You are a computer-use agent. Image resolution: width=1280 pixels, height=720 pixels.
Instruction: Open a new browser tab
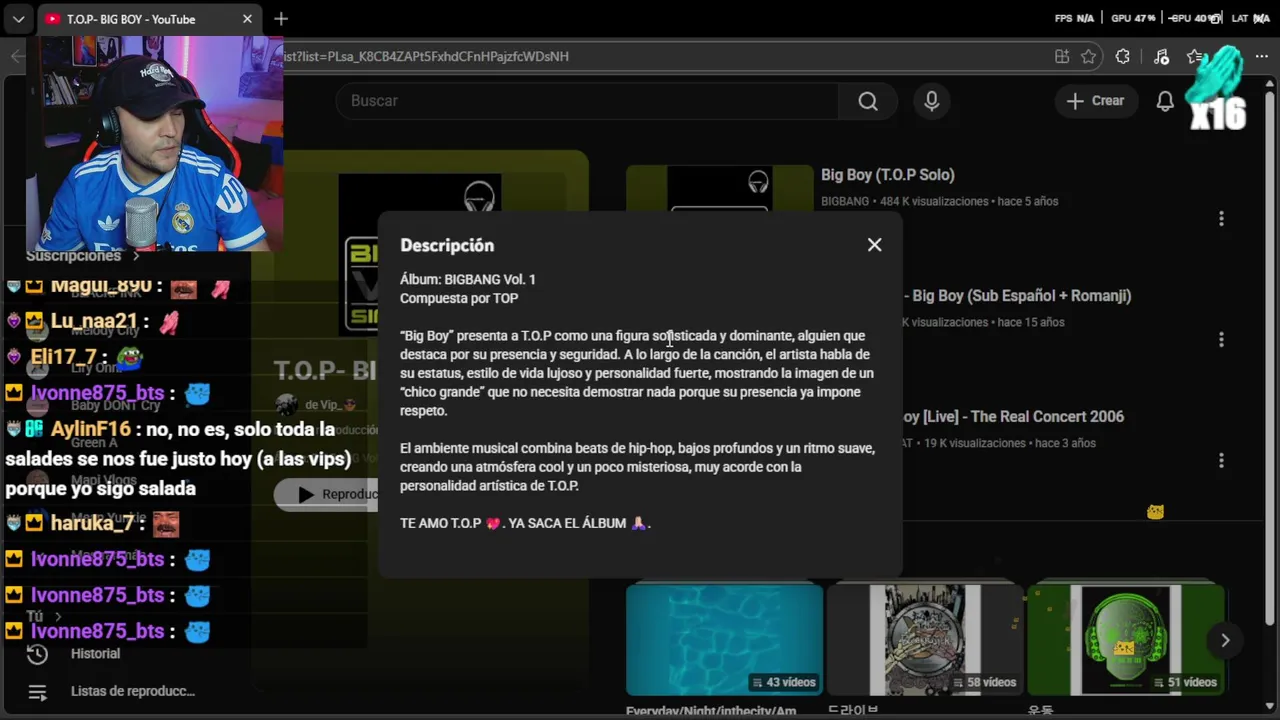(x=281, y=19)
